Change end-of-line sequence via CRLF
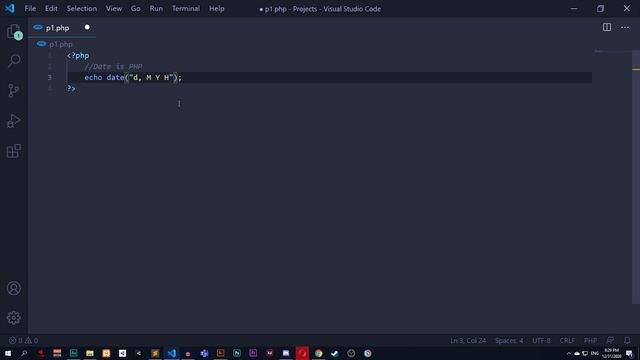Screen dimensions: 640x360 tap(567, 340)
